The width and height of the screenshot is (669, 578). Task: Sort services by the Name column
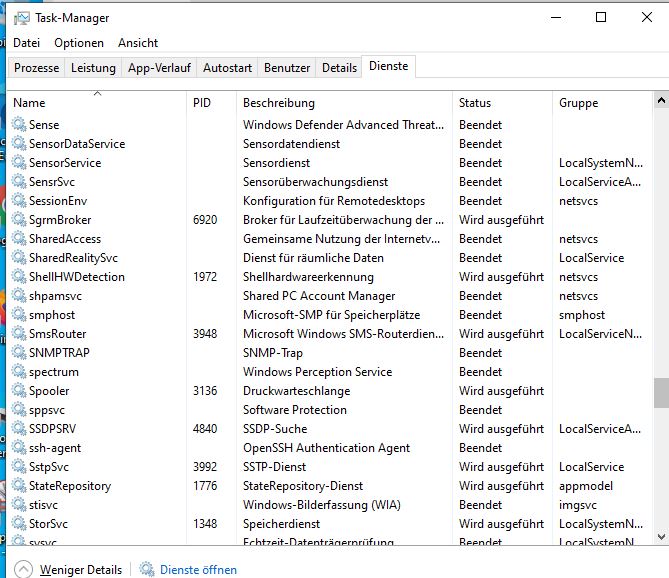click(97, 103)
